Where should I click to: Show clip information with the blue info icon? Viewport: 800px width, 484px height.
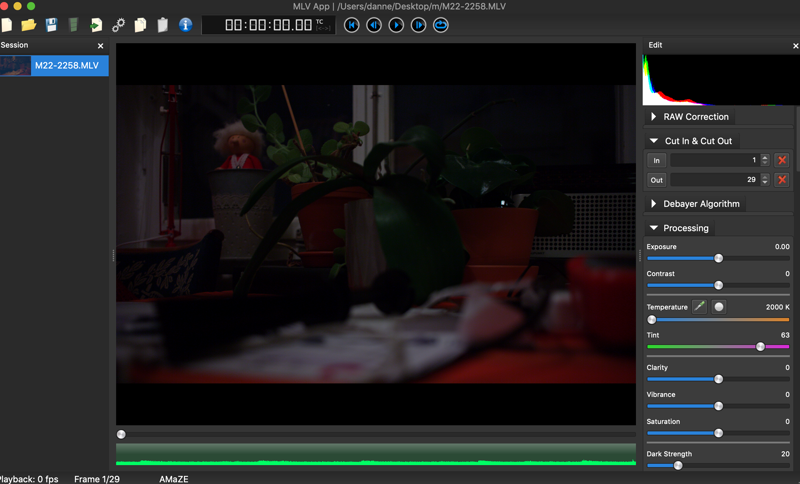(186, 25)
